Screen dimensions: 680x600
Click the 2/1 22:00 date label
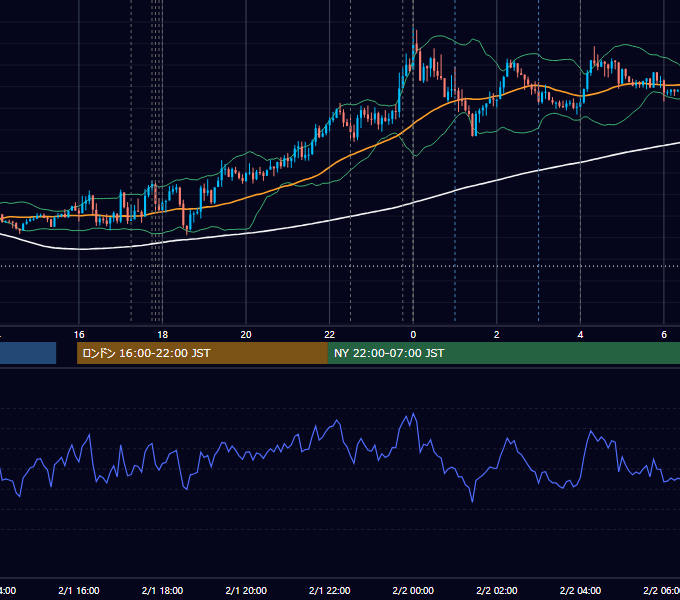(x=330, y=590)
